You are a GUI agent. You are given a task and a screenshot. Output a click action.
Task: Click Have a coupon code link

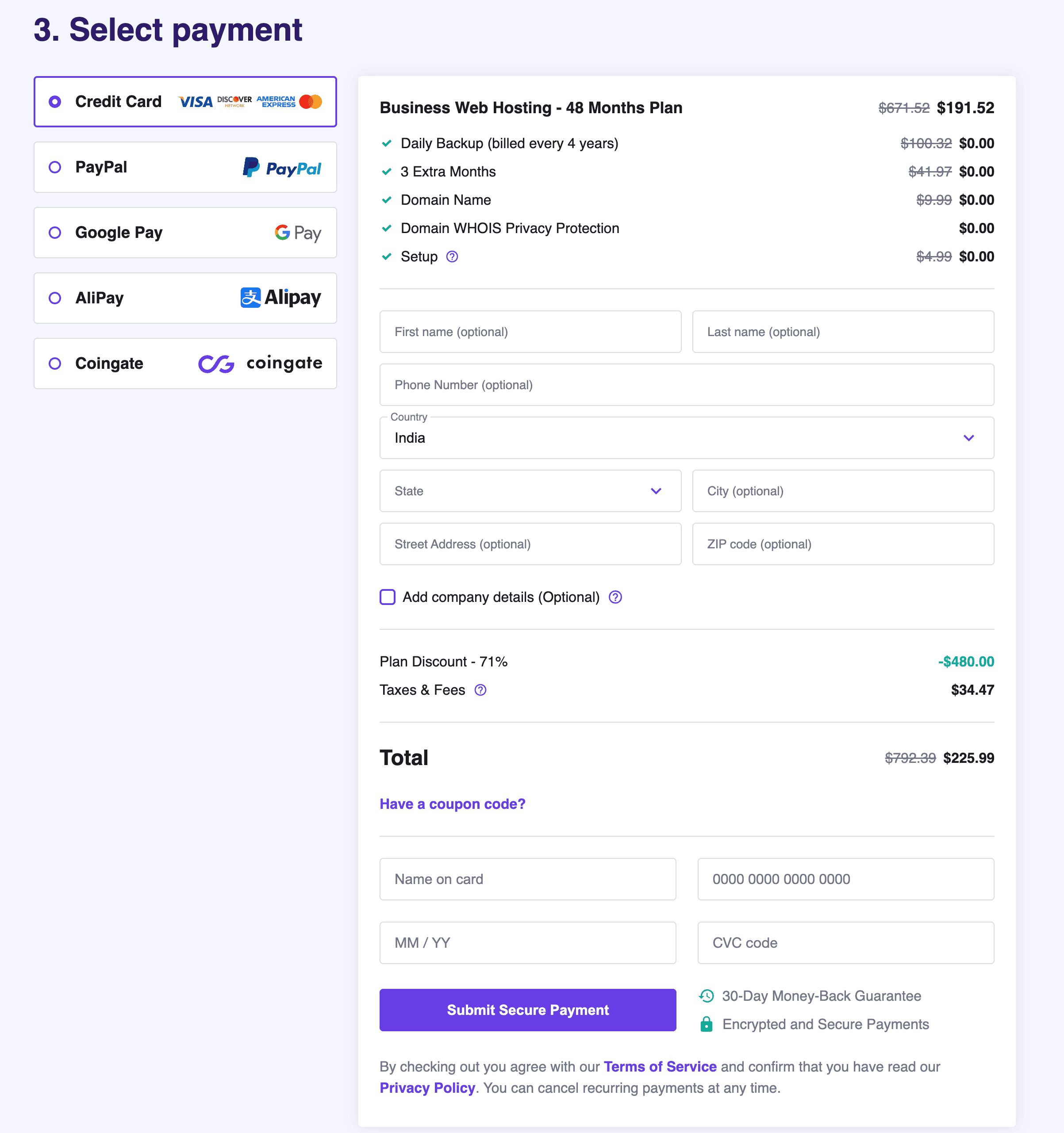pos(452,804)
